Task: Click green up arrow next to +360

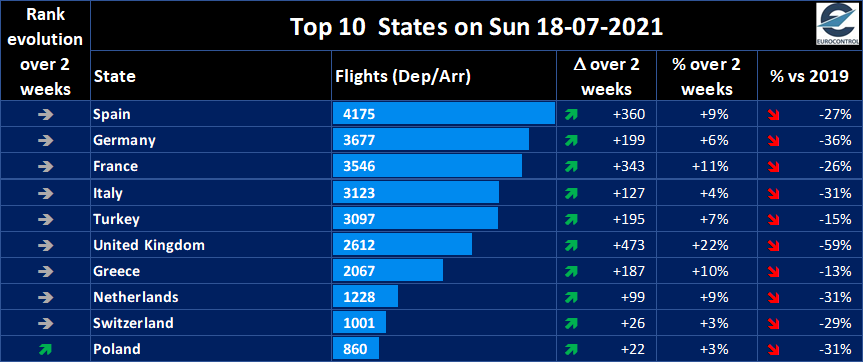Action: tap(571, 115)
